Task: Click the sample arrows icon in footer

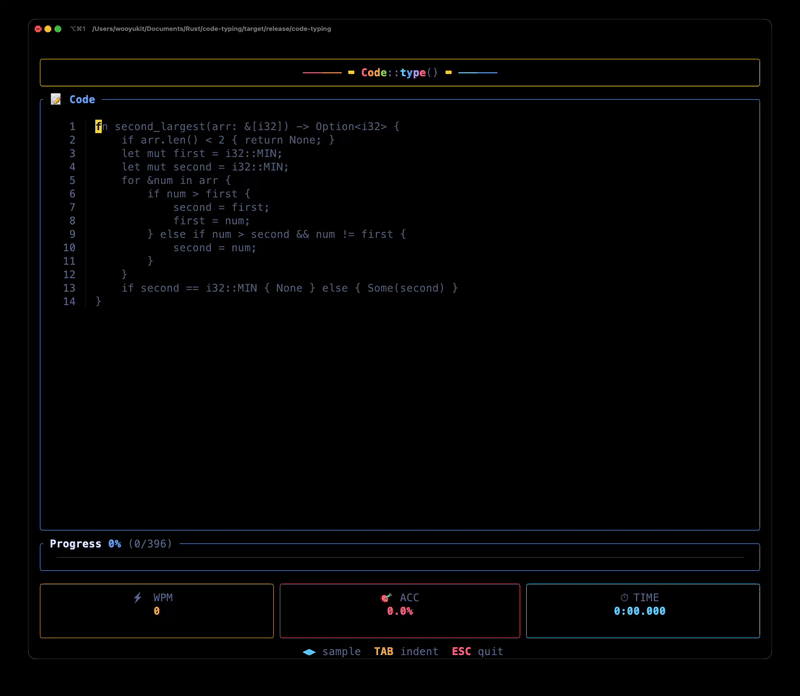Action: [309, 652]
